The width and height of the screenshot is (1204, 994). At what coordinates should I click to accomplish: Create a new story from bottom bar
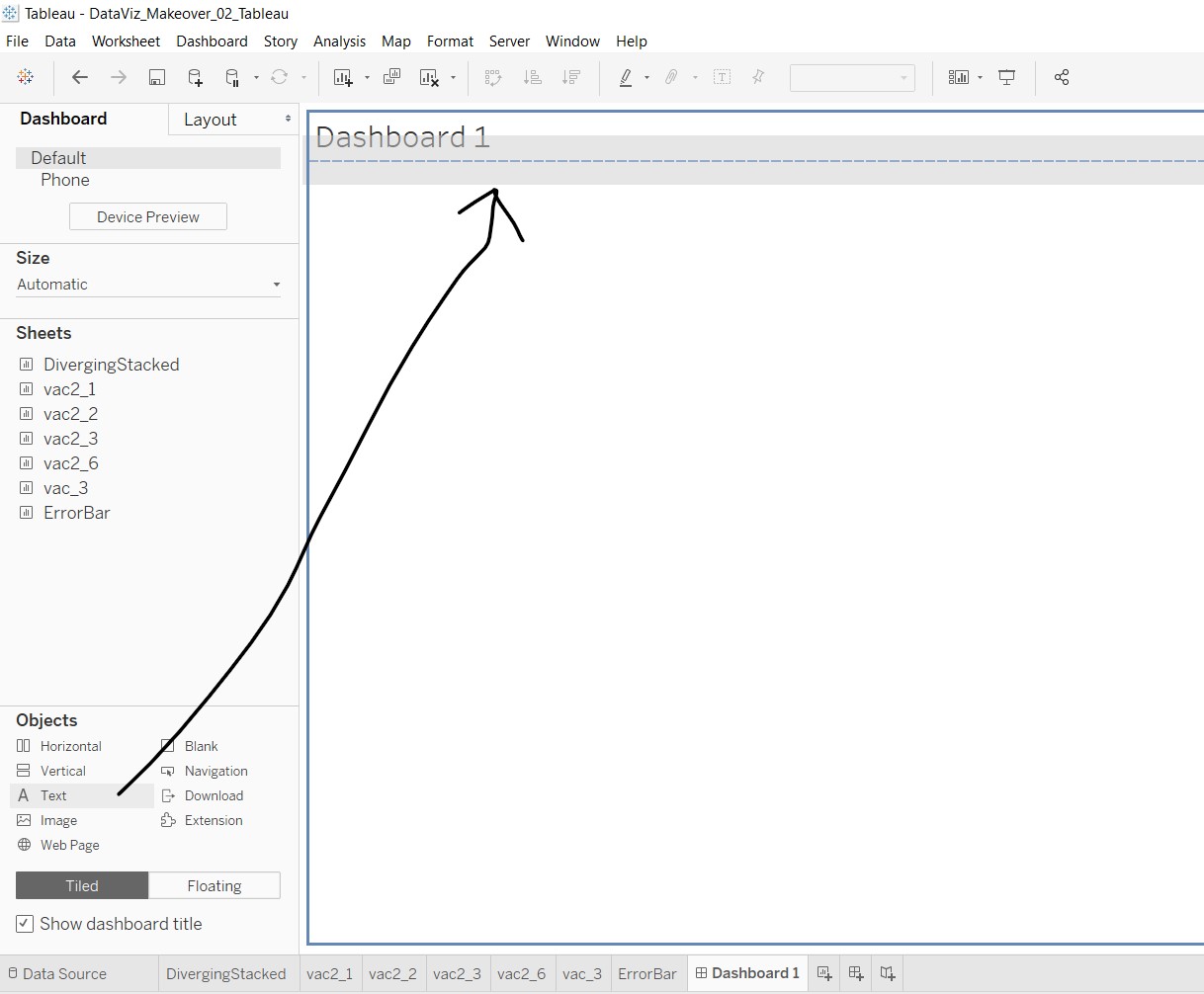pos(888,973)
